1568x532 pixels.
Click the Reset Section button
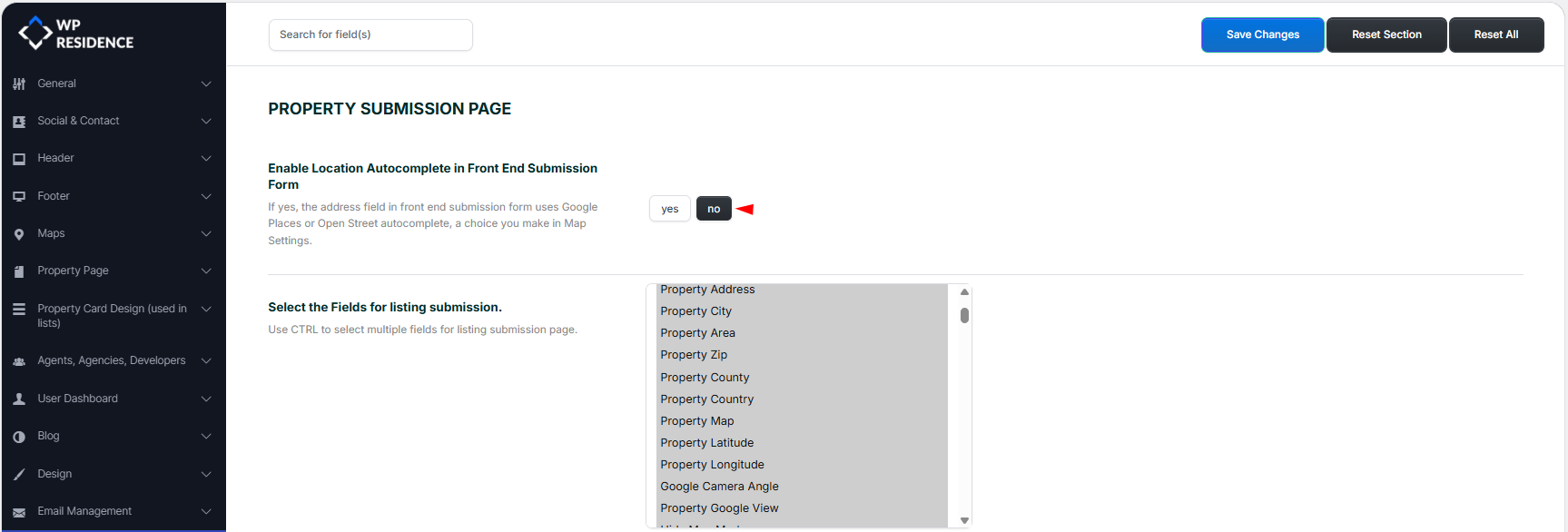pyautogui.click(x=1386, y=34)
